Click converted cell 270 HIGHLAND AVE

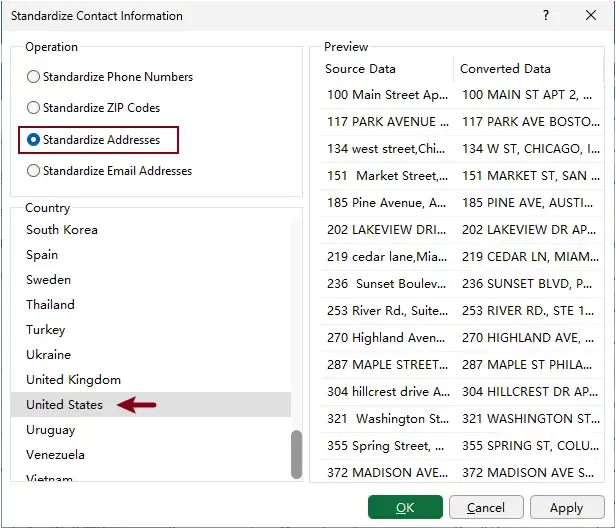click(x=530, y=338)
